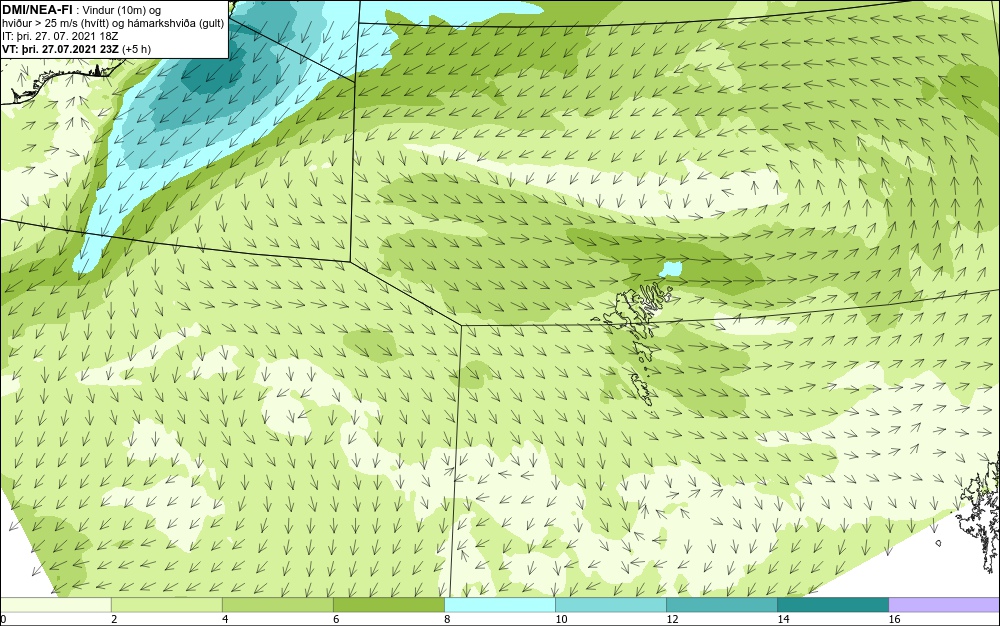The image size is (1000, 626).
Task: Click the 0–2 m/s palest legend swatch
Action: click(56, 605)
